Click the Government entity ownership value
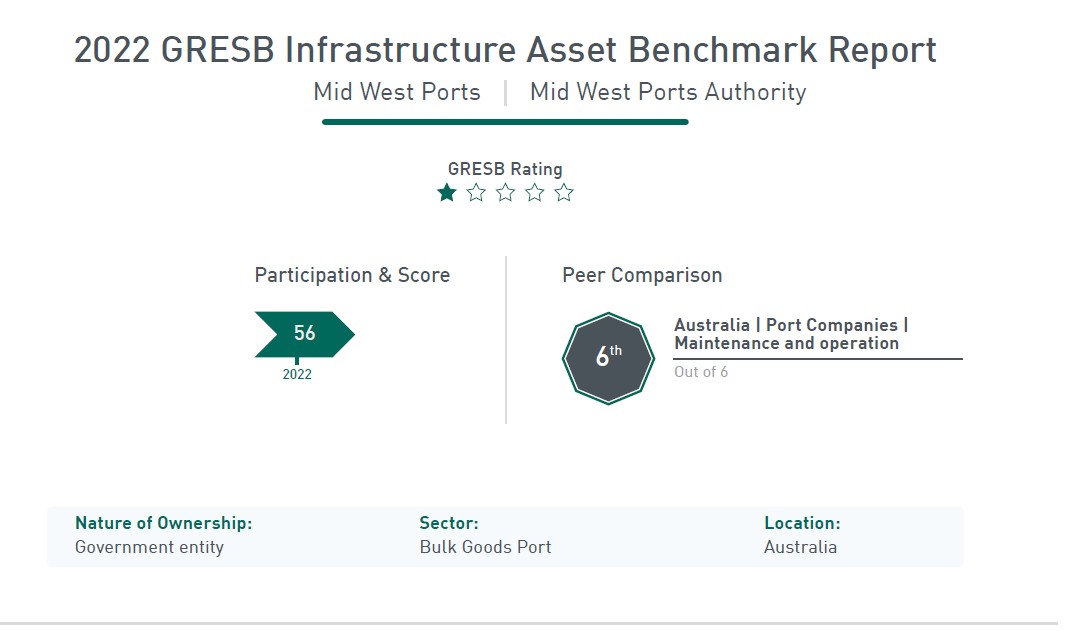 [x=150, y=547]
